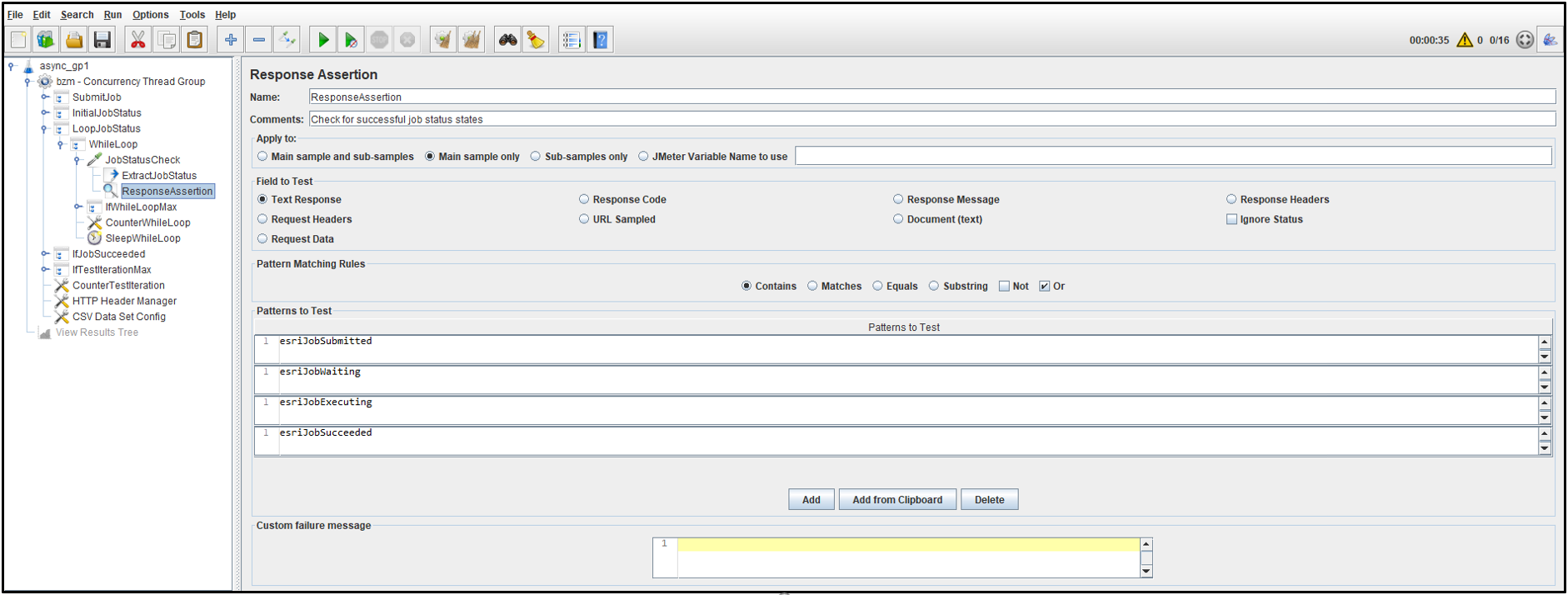The width and height of the screenshot is (1568, 595).
Task: Open the File menu
Action: pos(15,14)
